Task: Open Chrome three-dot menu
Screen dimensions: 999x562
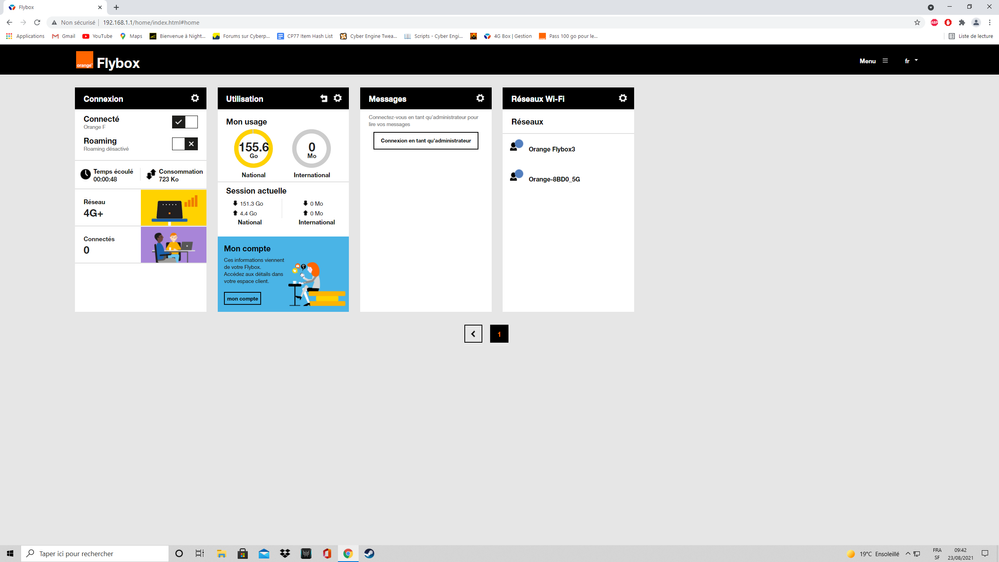Action: pyautogui.click(x=989, y=22)
